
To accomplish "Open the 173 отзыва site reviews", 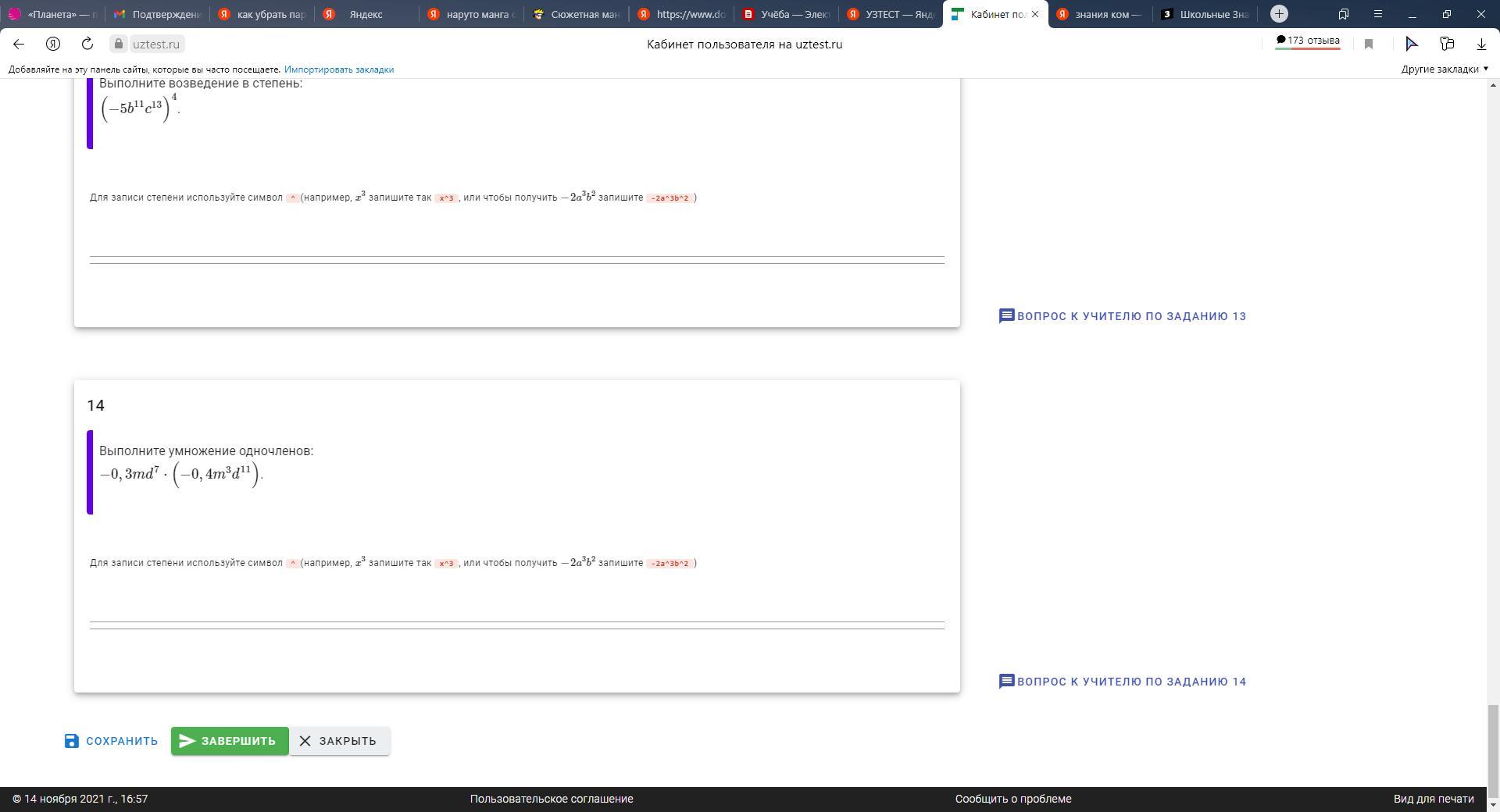I will click(x=1308, y=41).
